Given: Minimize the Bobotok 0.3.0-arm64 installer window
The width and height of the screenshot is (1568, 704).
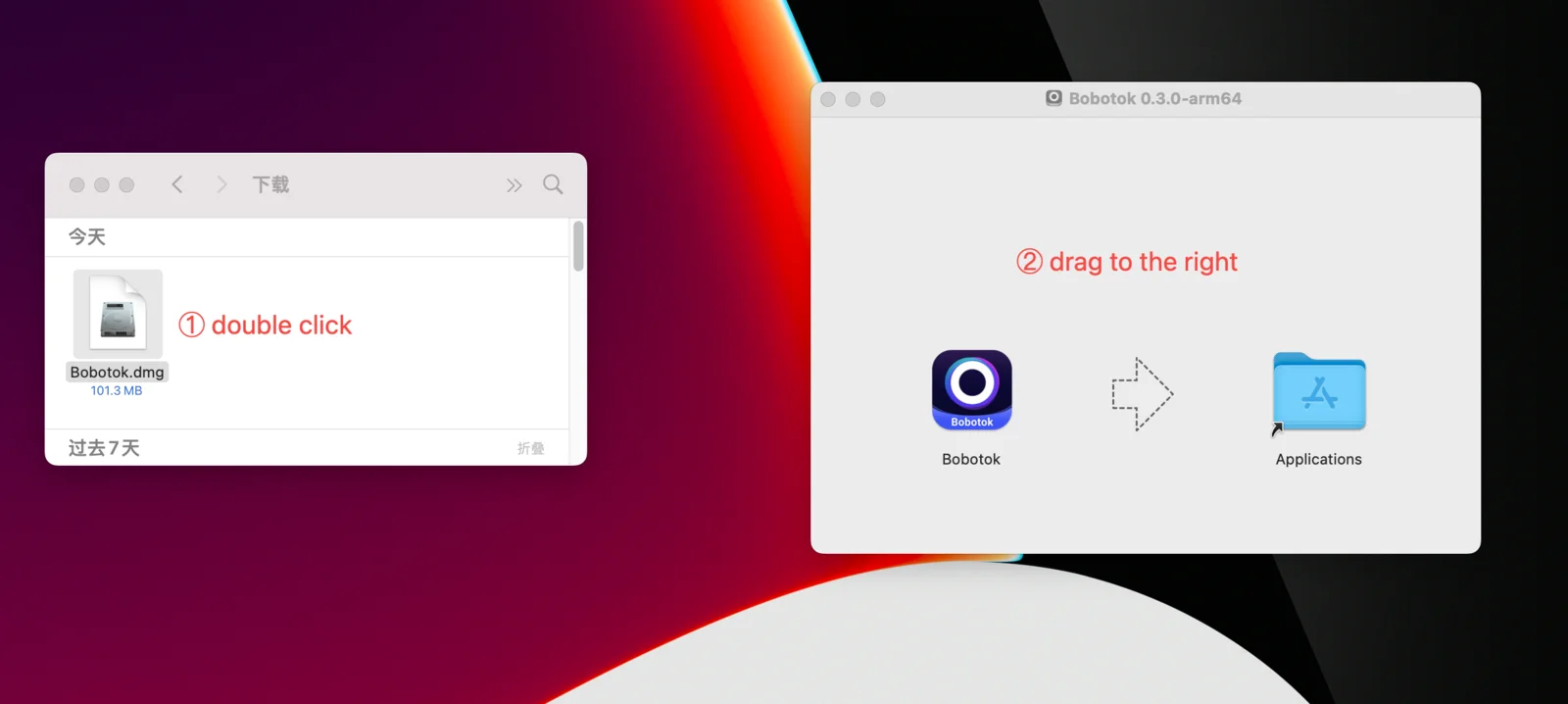Looking at the screenshot, I should (853, 99).
